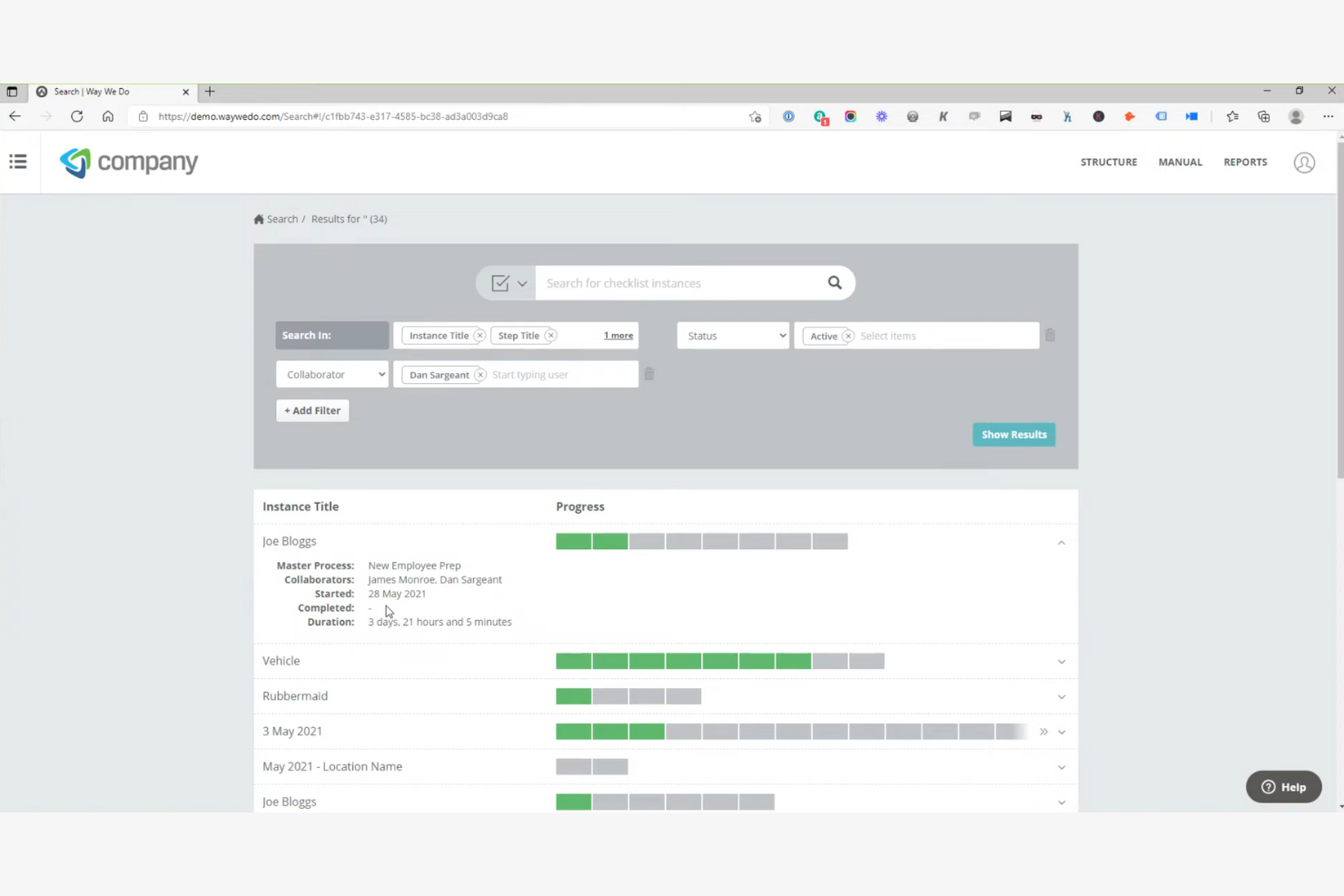Viewport: 1344px width, 896px height.
Task: Remove the Collaborator filter via trash icon
Action: click(x=649, y=374)
